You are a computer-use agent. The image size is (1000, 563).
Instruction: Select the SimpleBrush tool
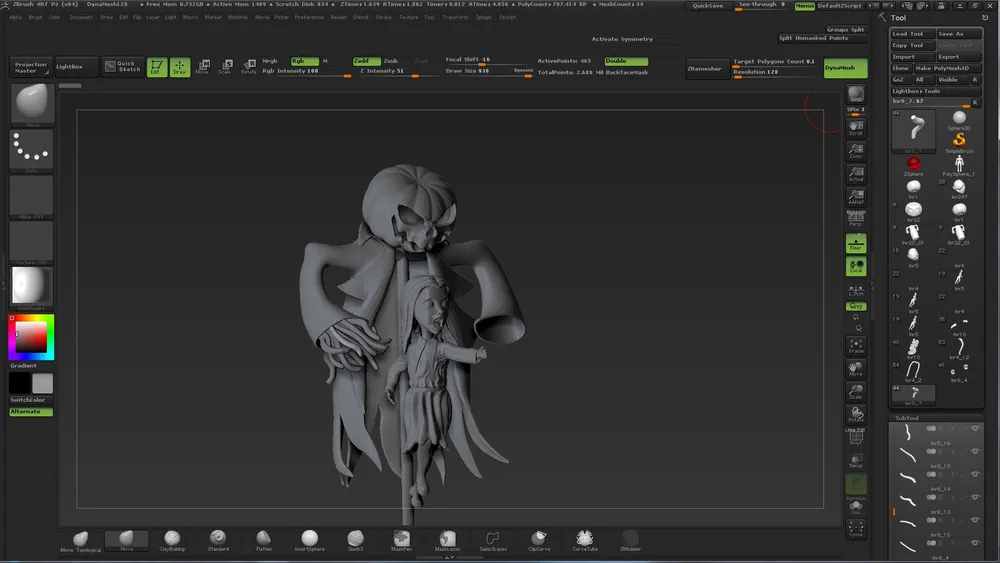959,141
